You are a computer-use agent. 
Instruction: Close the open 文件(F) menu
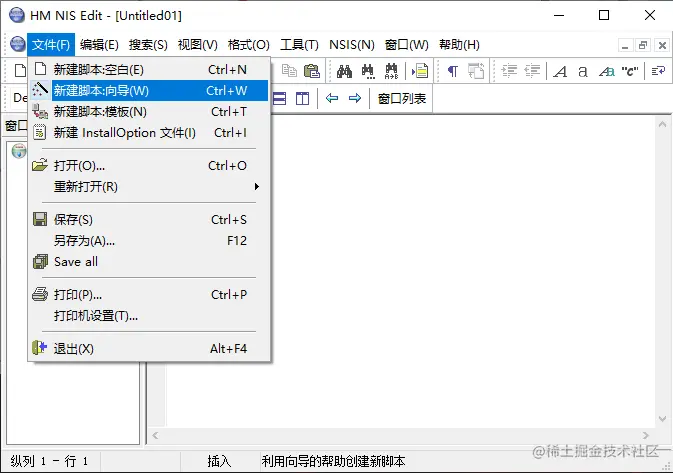coord(51,45)
